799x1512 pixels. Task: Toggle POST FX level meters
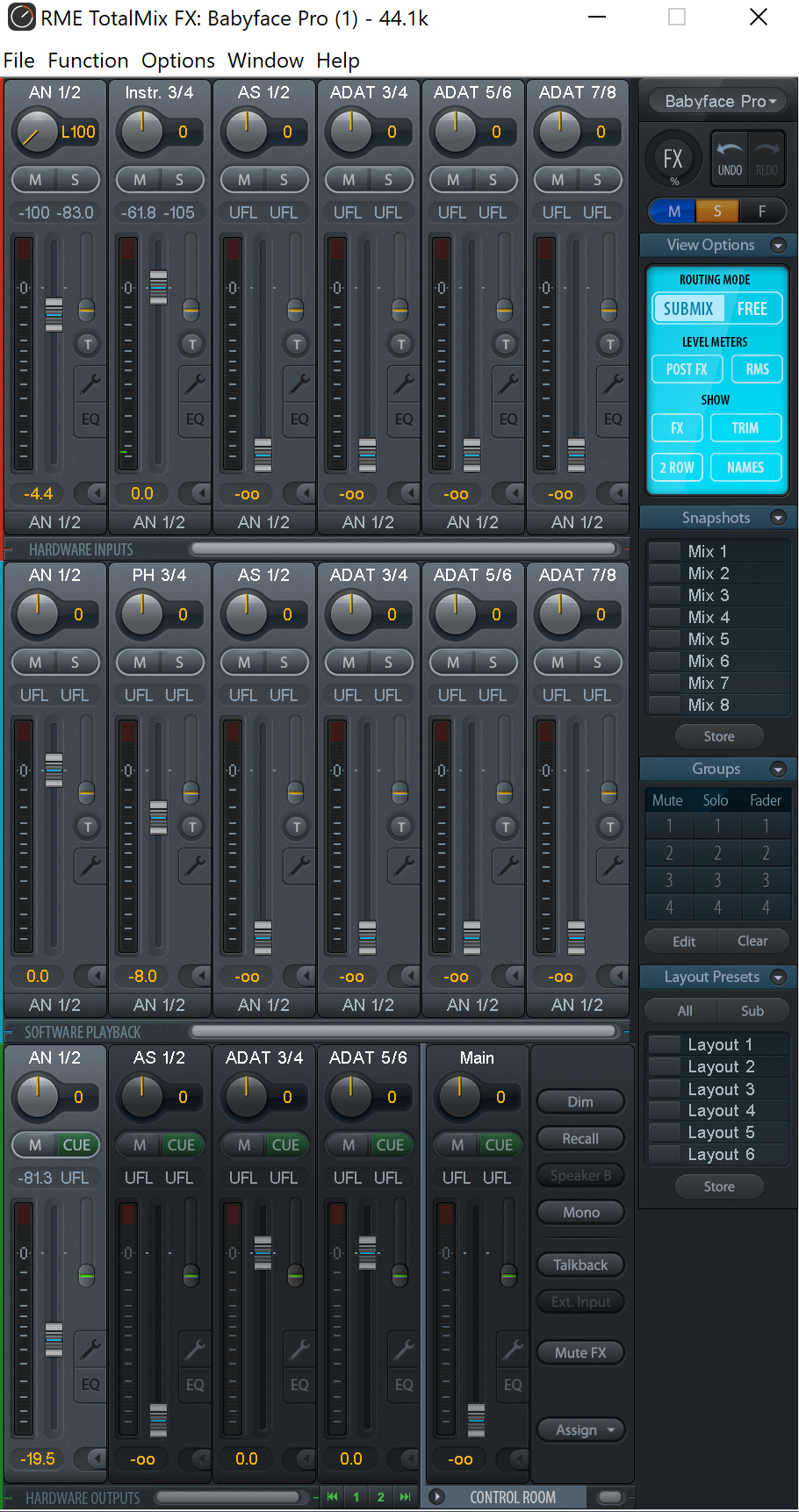pyautogui.click(x=687, y=369)
